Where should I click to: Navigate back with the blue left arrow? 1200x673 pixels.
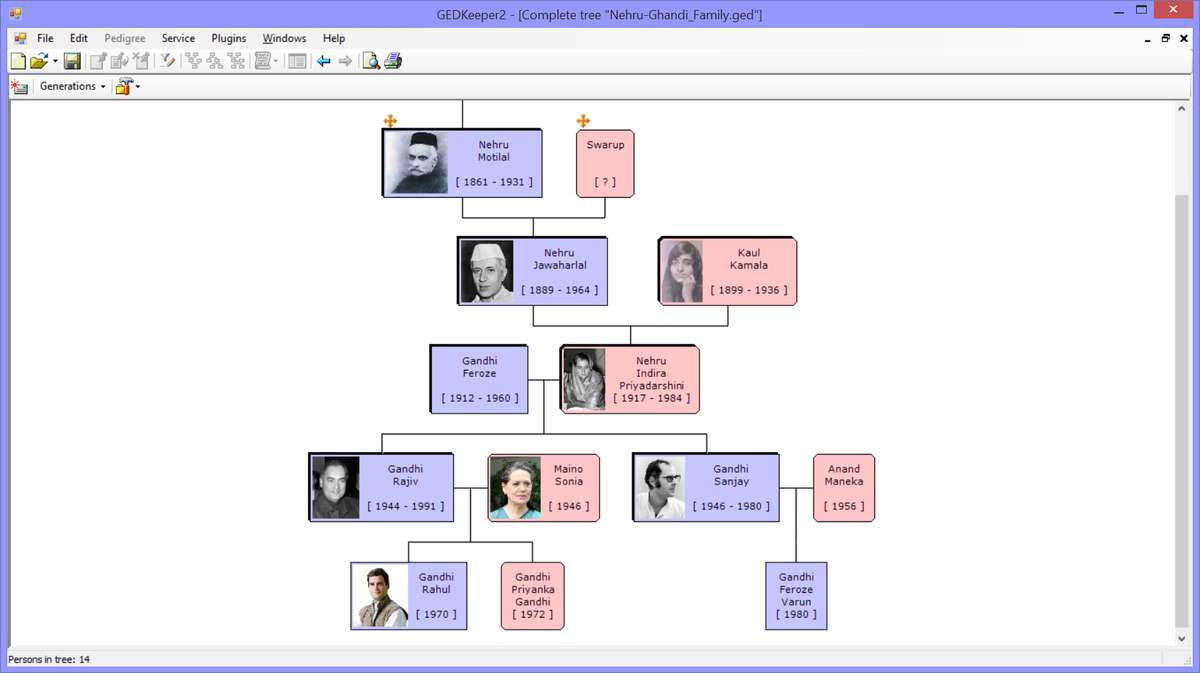(323, 62)
